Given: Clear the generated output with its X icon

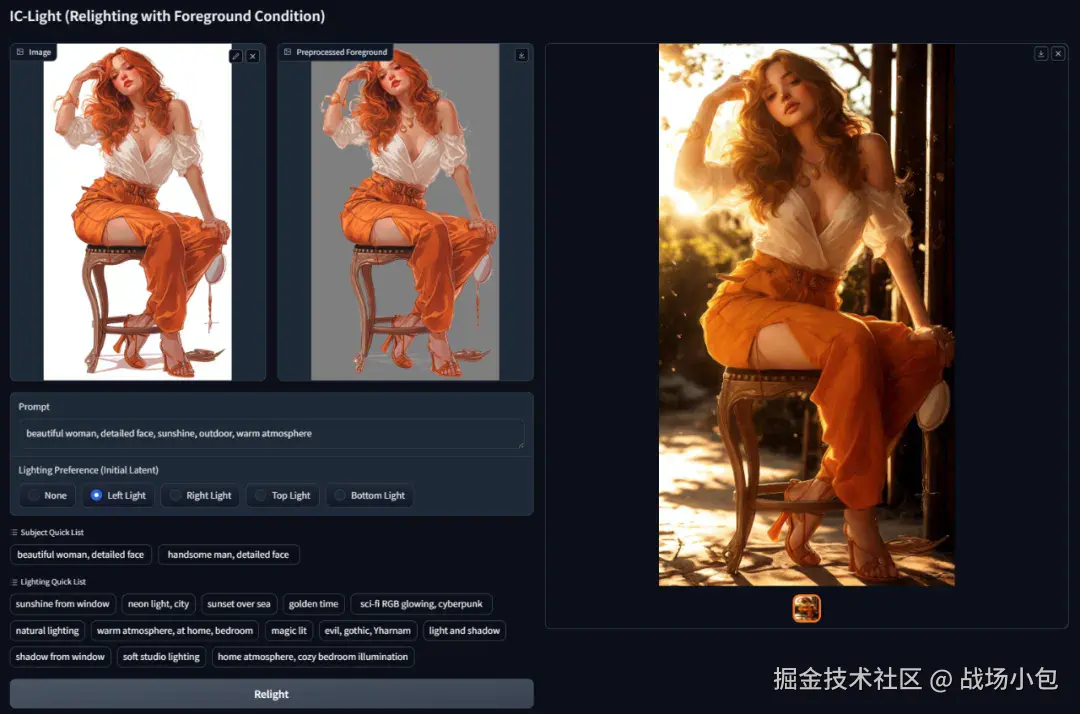Looking at the screenshot, I should pyautogui.click(x=1058, y=53).
